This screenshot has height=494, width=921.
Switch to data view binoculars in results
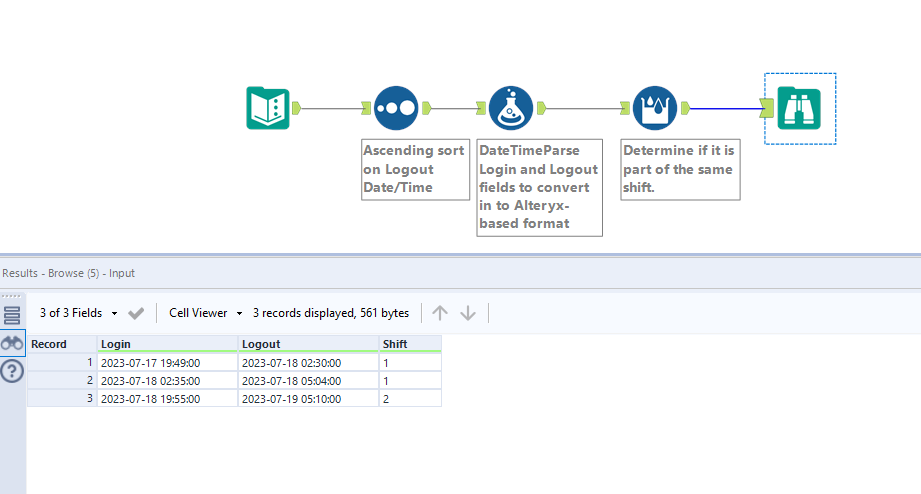[x=12, y=343]
